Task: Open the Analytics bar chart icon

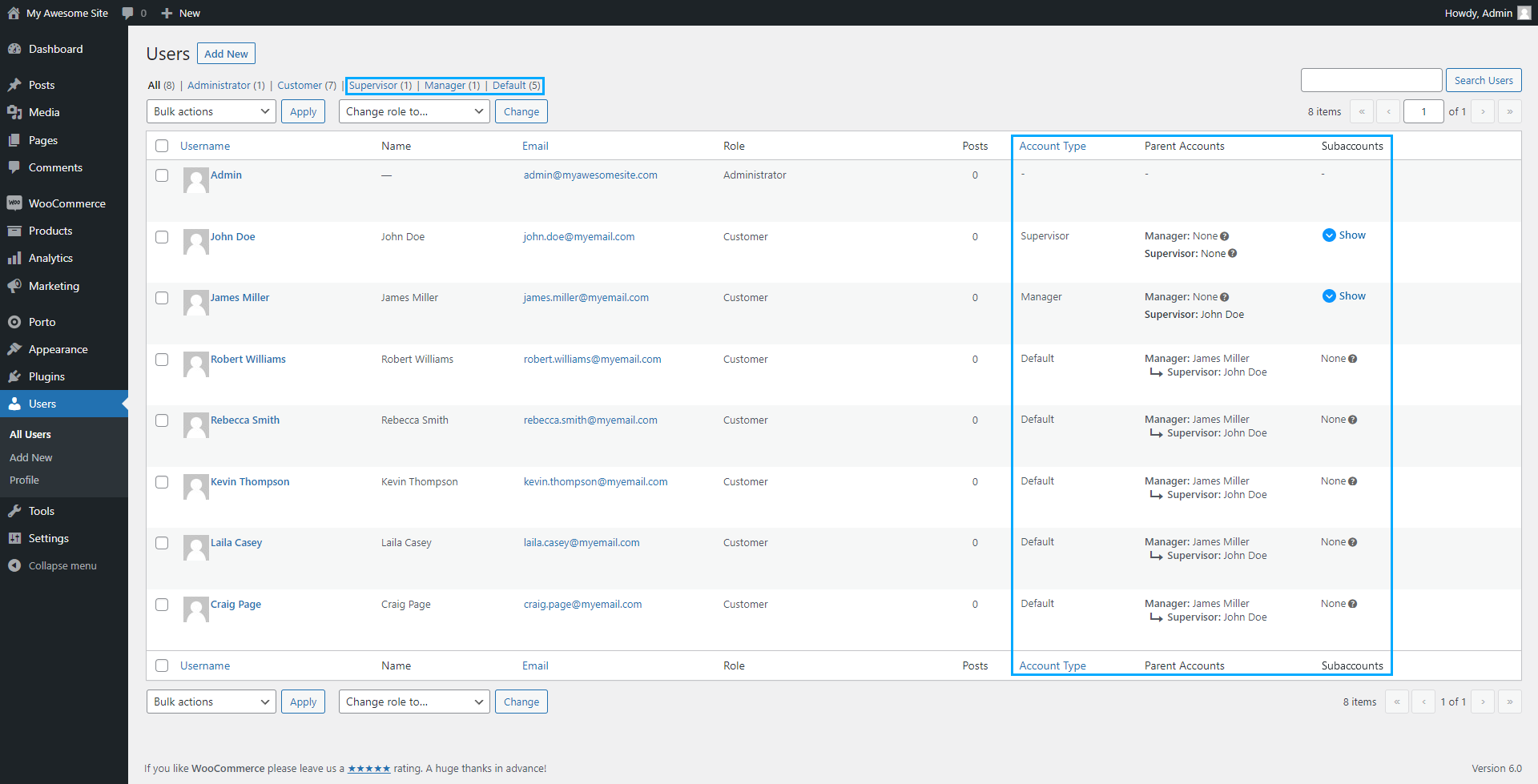Action: point(14,258)
